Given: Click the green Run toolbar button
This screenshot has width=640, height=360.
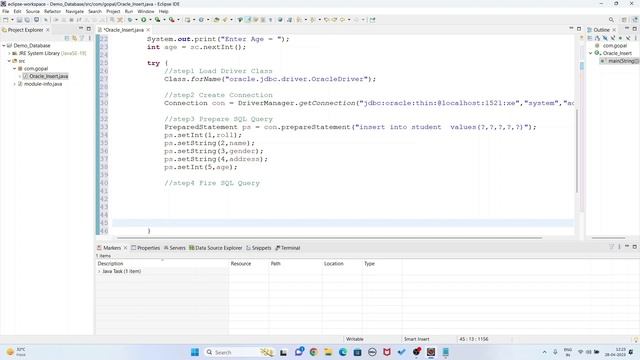Looking at the screenshot, I should pos(144,20).
